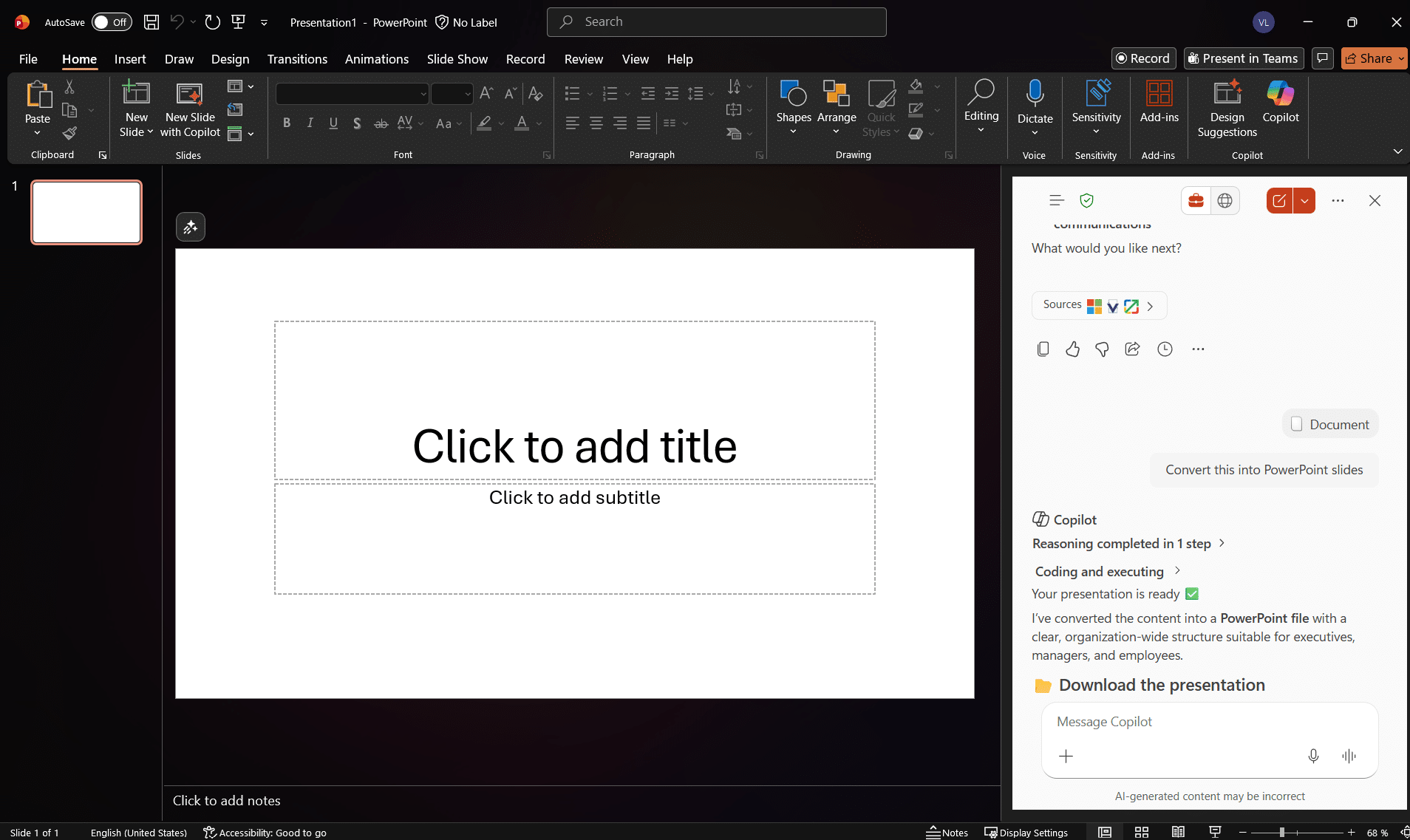
Task: Toggle the work mode briefcase in Copilot
Action: [1196, 201]
